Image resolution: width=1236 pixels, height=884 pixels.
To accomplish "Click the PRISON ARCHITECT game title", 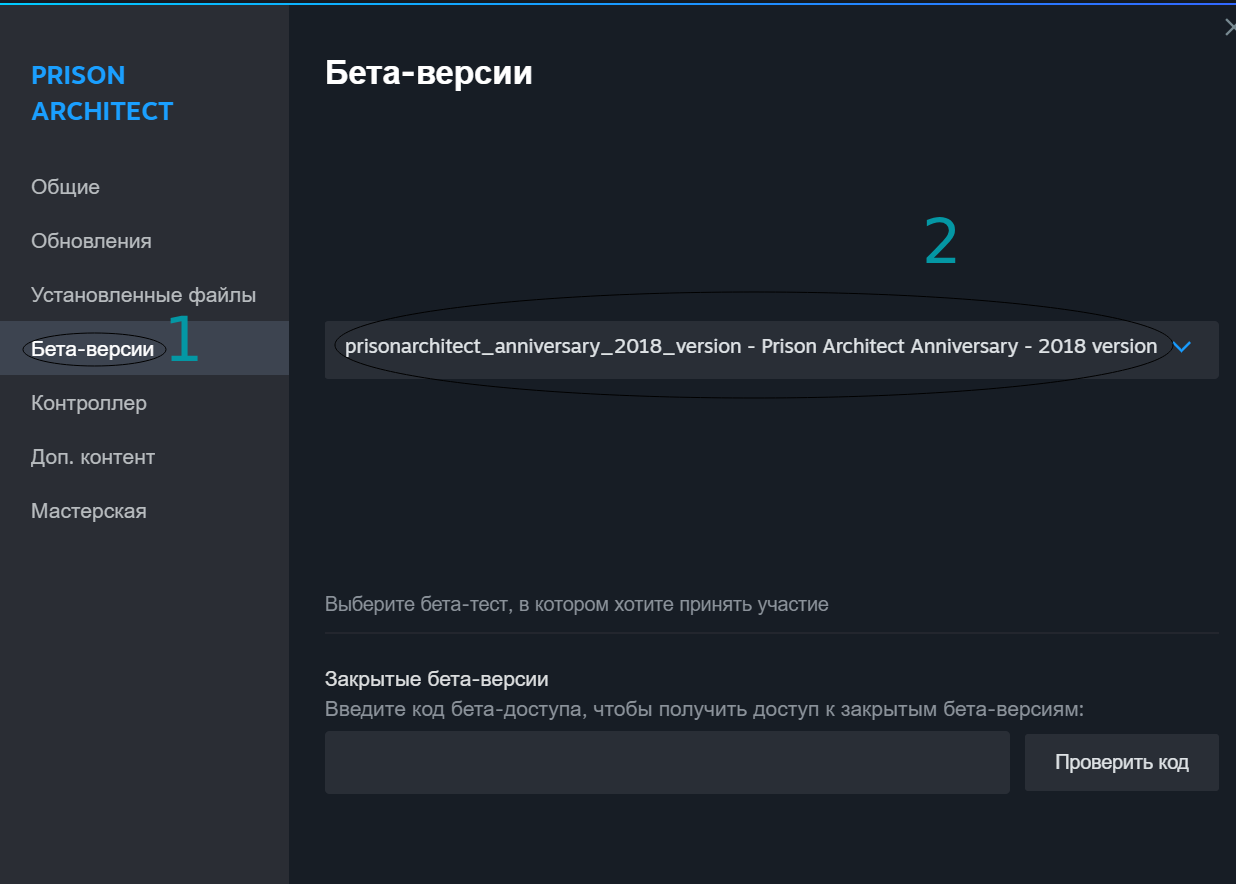I will 102,93.
